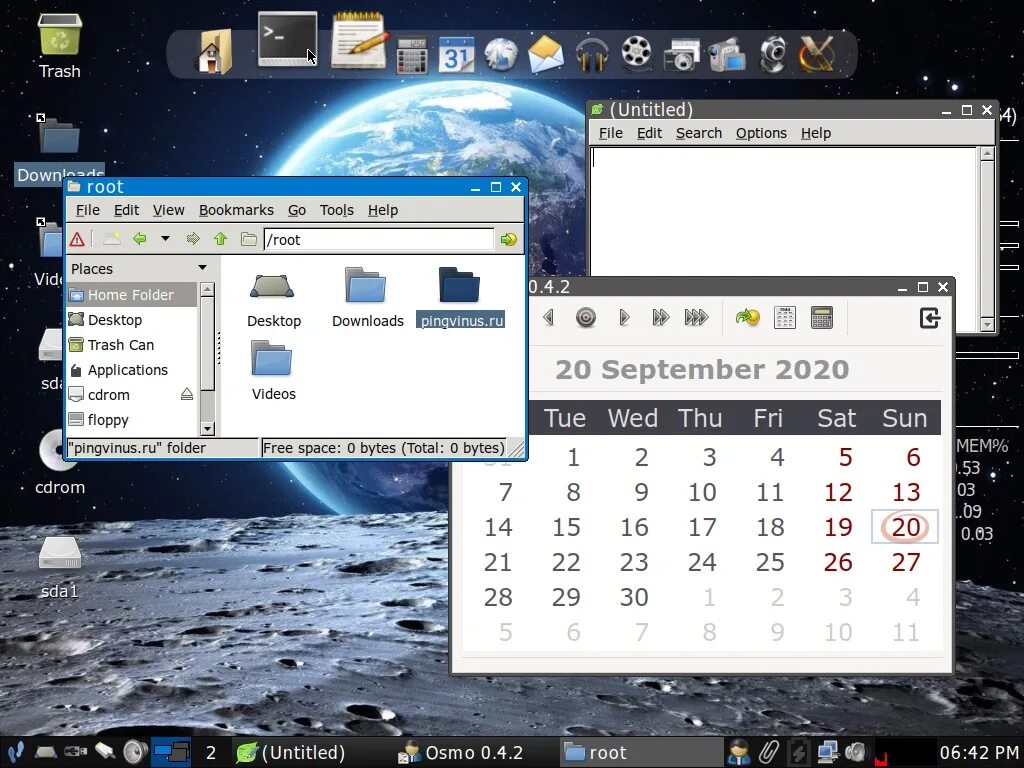This screenshot has width=1024, height=768.
Task: Select the Videos folder in file manager
Action: (273, 371)
